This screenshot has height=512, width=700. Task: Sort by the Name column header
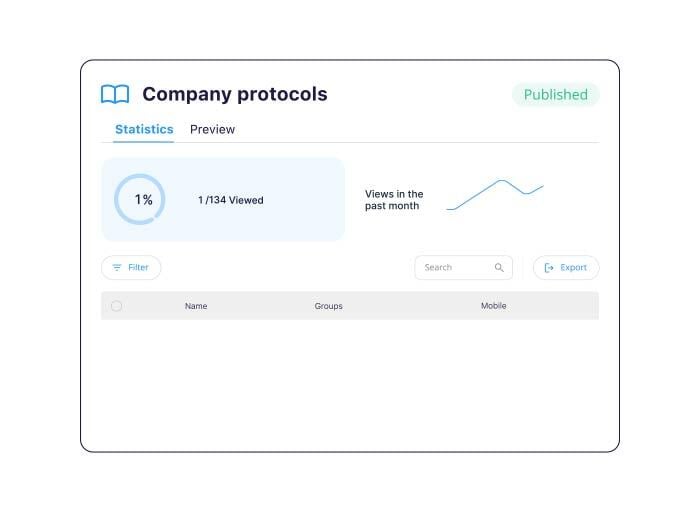pos(196,306)
